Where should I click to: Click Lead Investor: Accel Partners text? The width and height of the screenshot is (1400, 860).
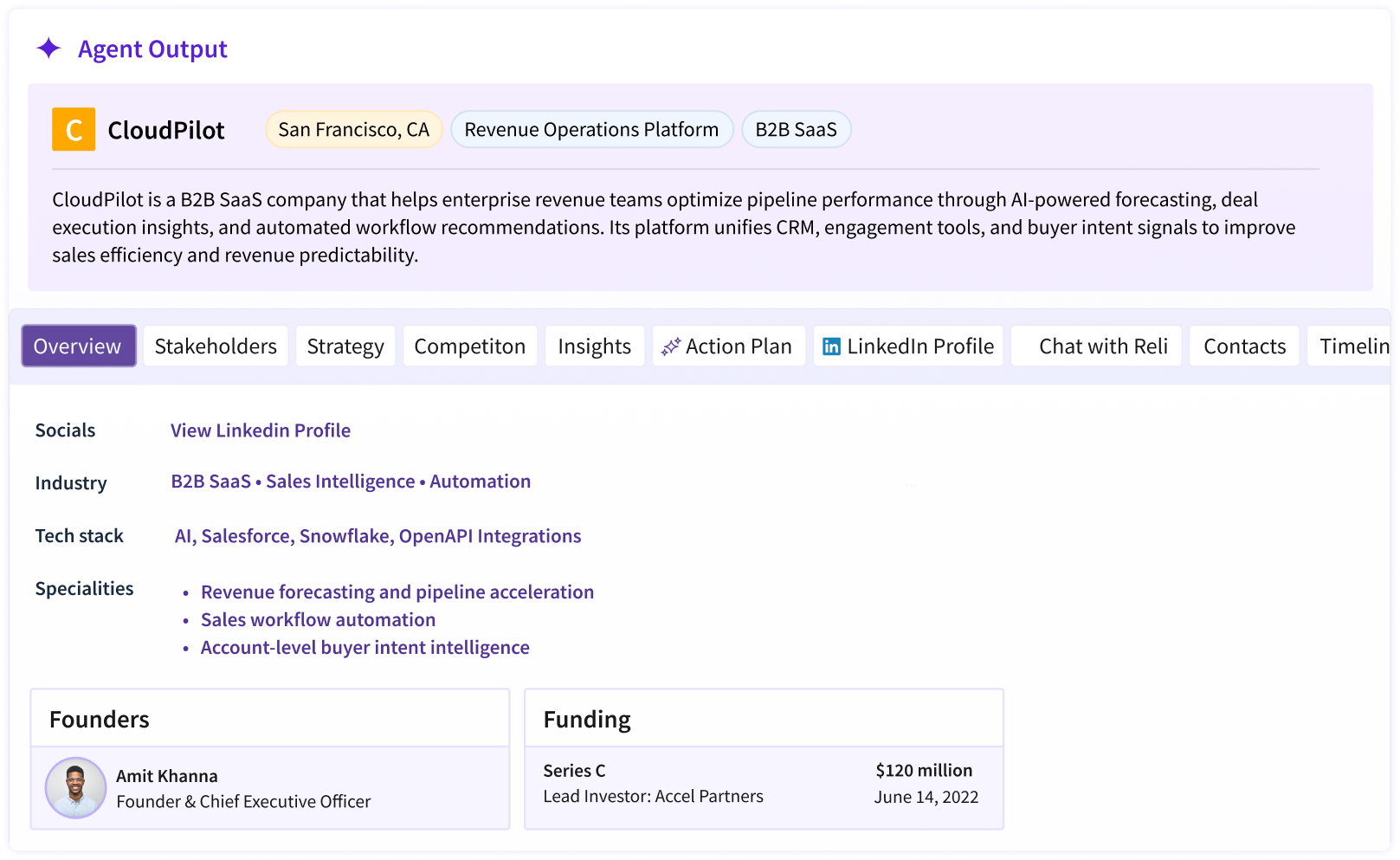(x=654, y=797)
